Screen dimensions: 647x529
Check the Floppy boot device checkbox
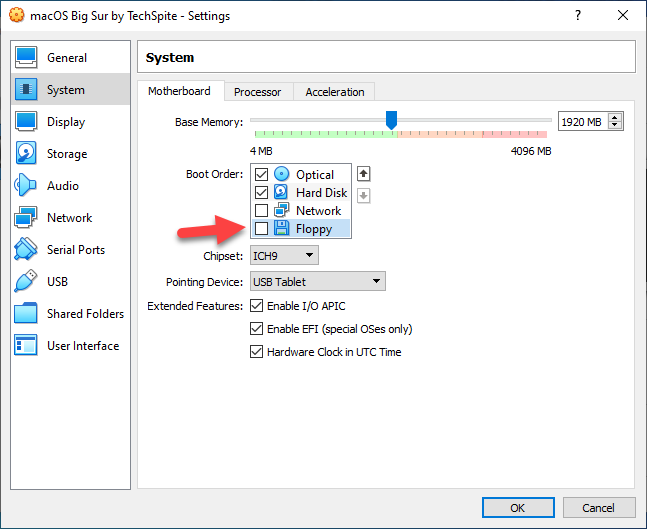click(x=262, y=229)
